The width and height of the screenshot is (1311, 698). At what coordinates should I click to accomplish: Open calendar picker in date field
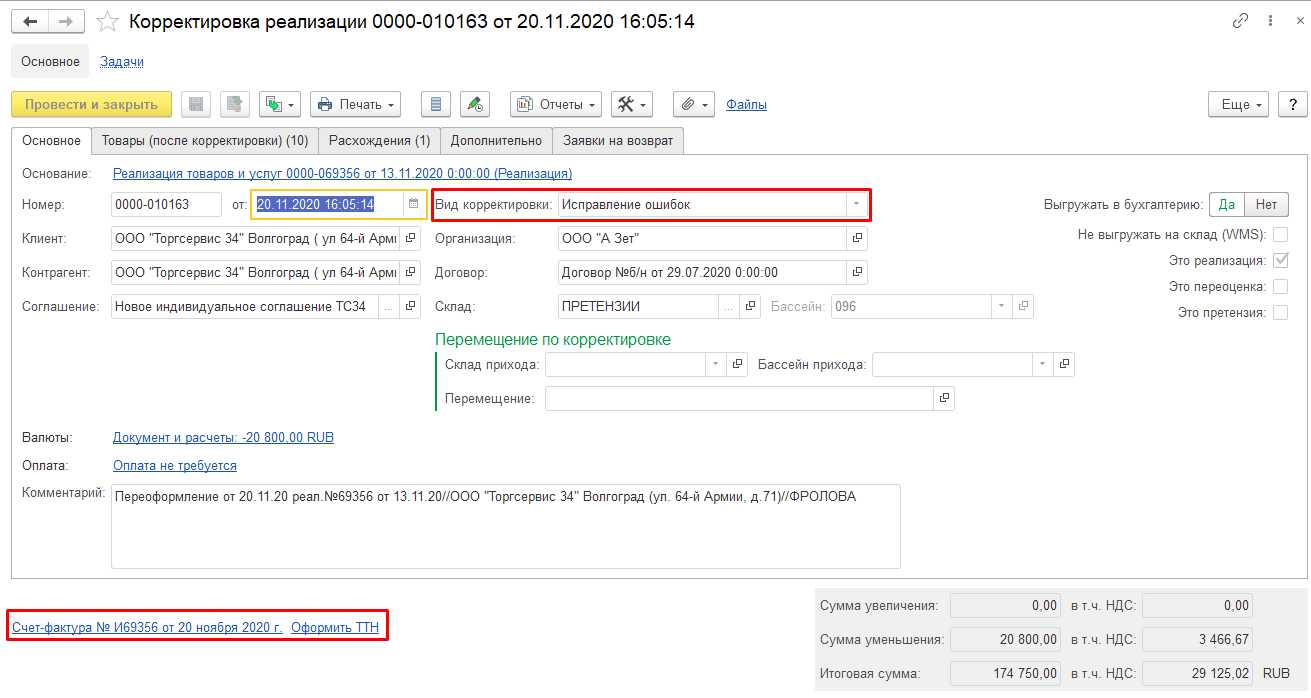click(x=413, y=204)
